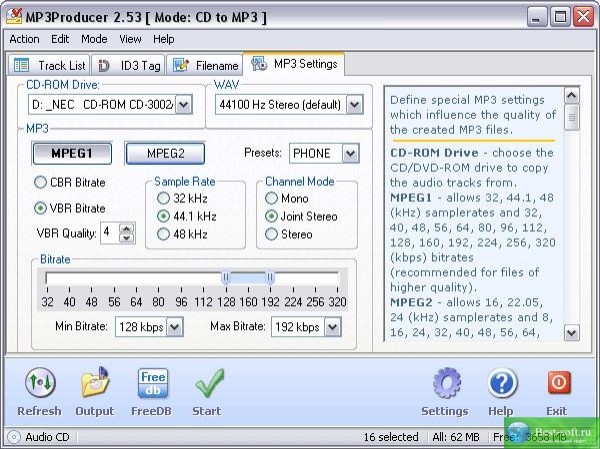
Task: Open the Output folder icon
Action: (94, 384)
